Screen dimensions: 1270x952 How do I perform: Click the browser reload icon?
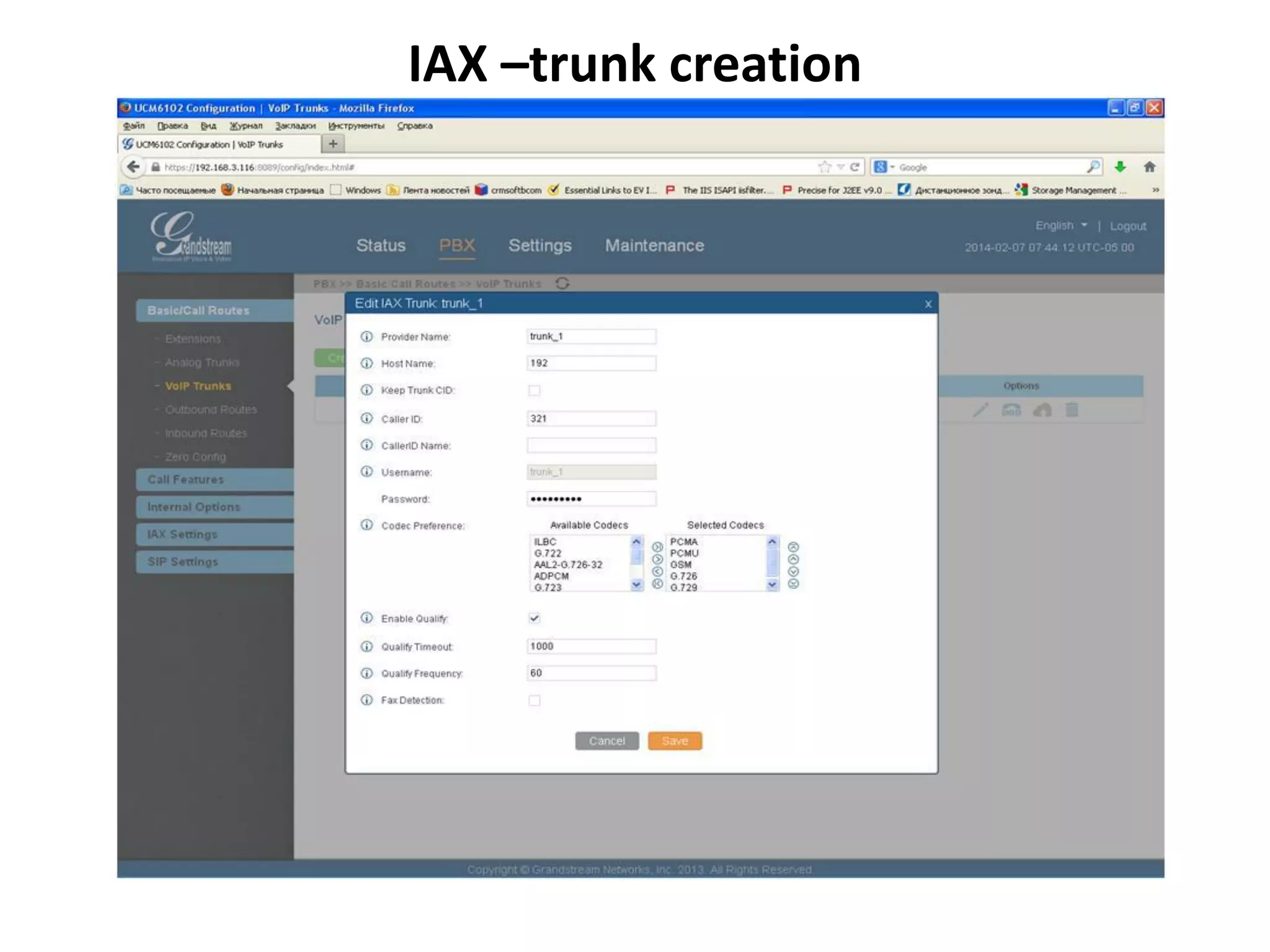(855, 167)
